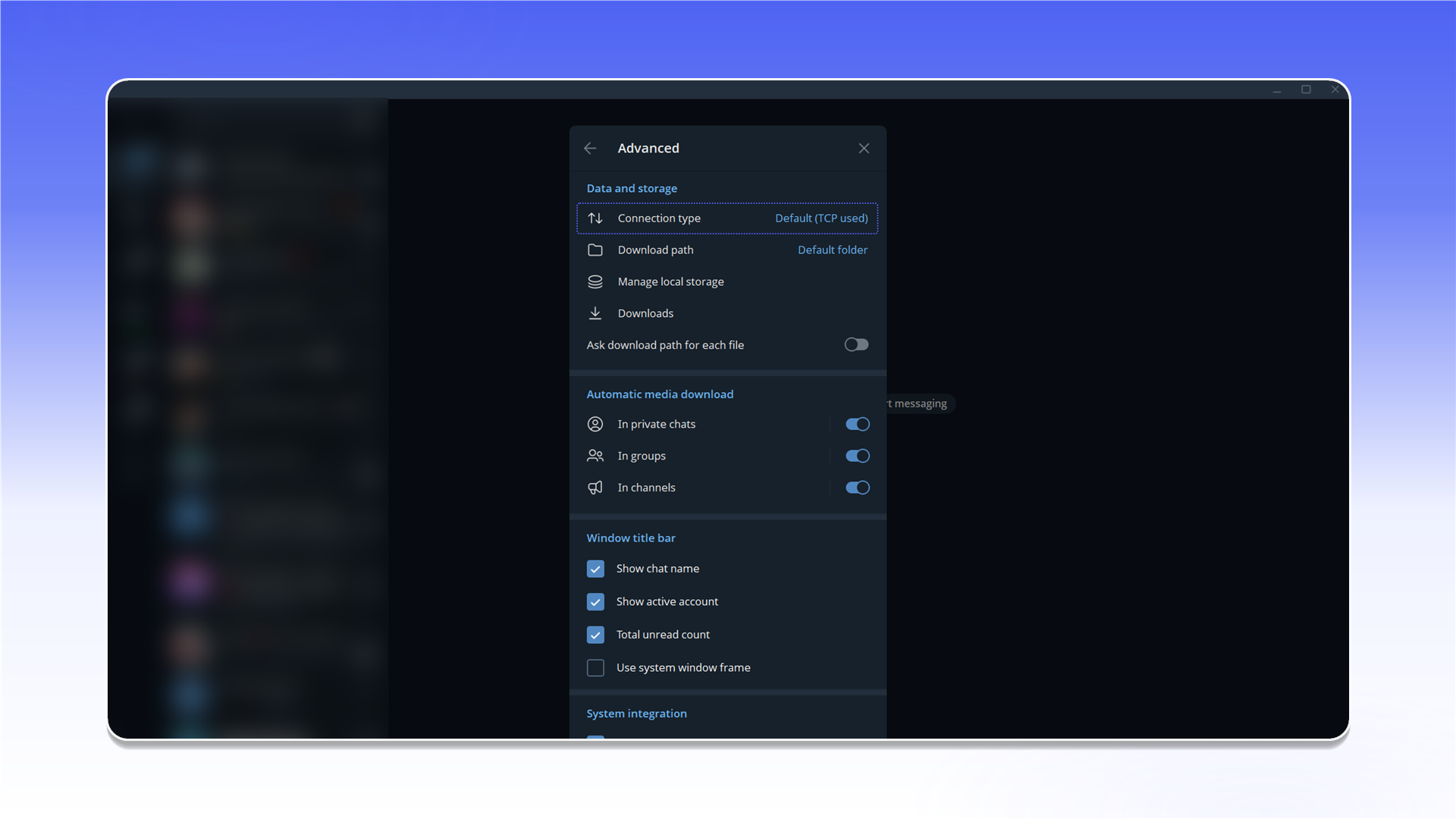Open Default (TCP used) connection setting
This screenshot has width=1456, height=819.
point(821,218)
